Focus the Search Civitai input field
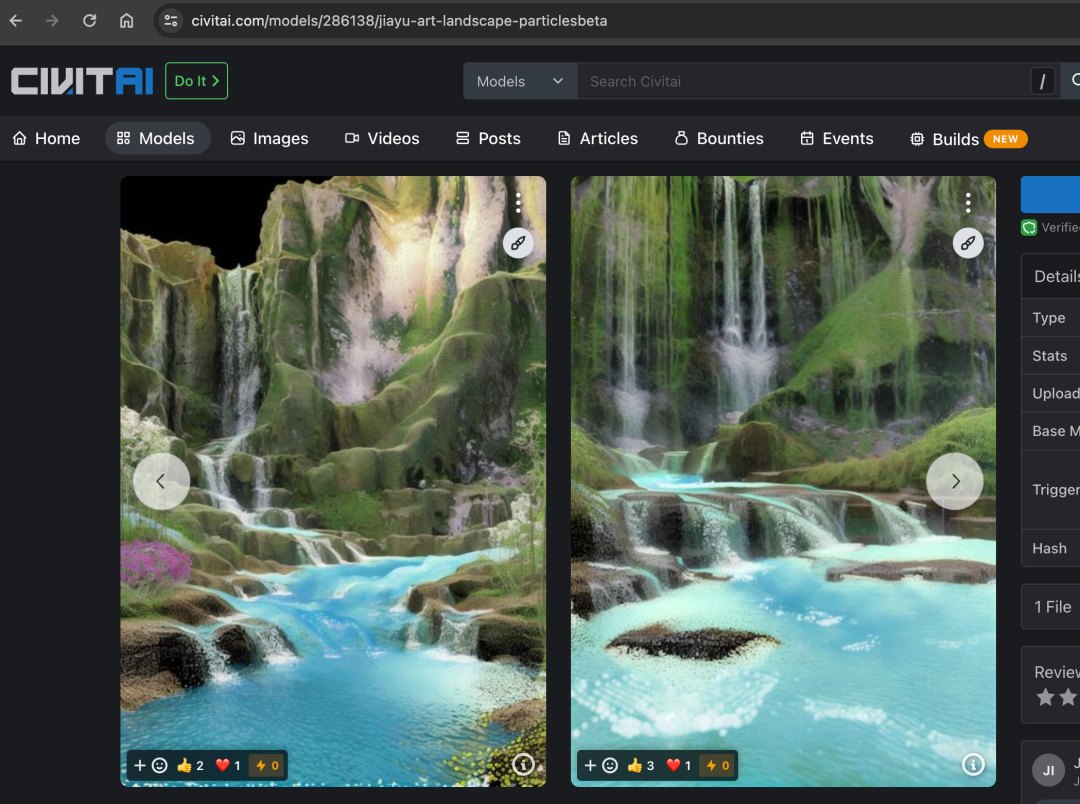 click(803, 81)
